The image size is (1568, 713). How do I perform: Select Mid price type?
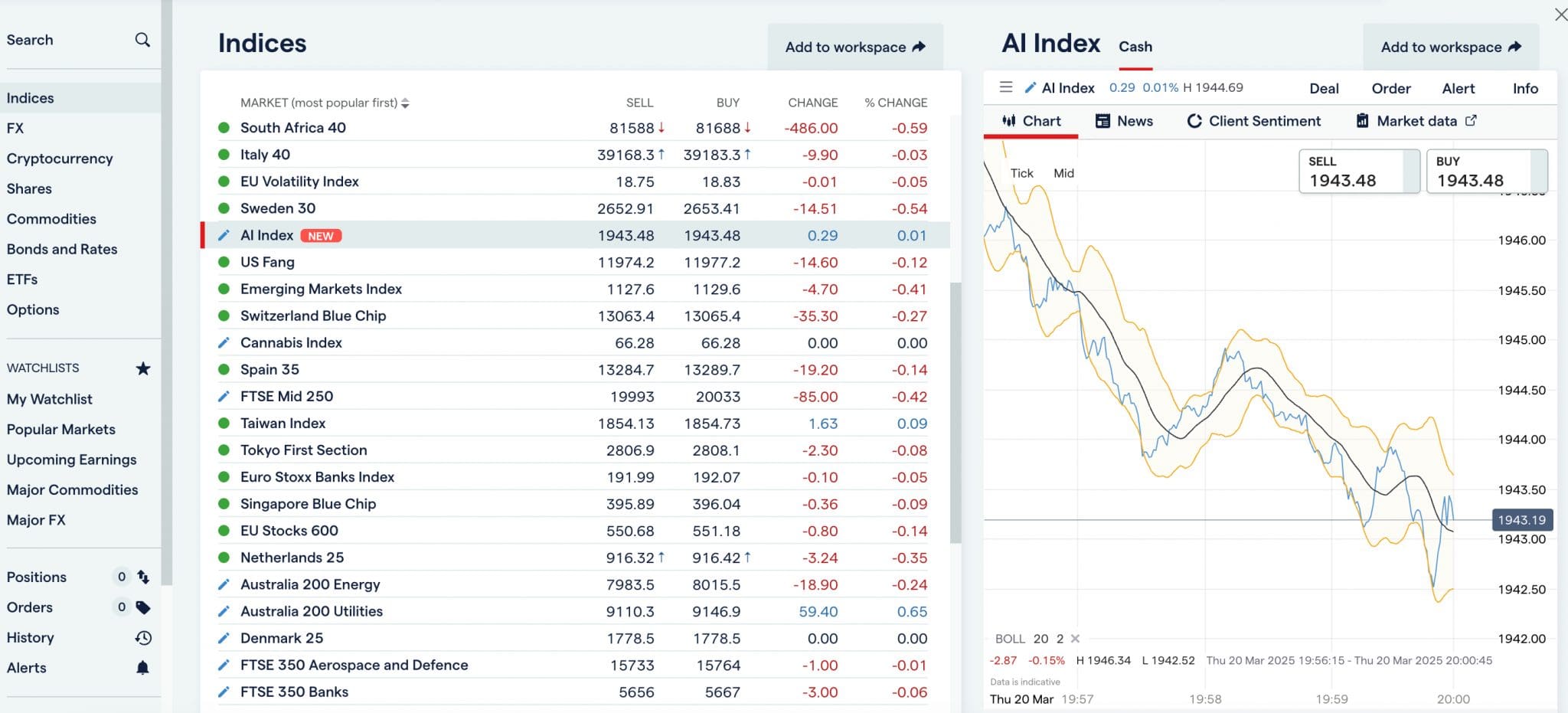(x=1063, y=173)
